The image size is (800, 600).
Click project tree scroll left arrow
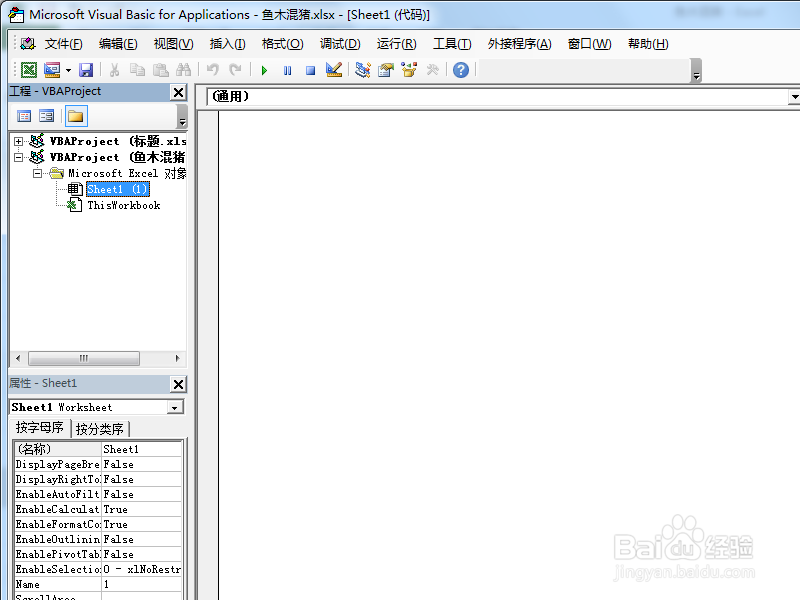18,358
